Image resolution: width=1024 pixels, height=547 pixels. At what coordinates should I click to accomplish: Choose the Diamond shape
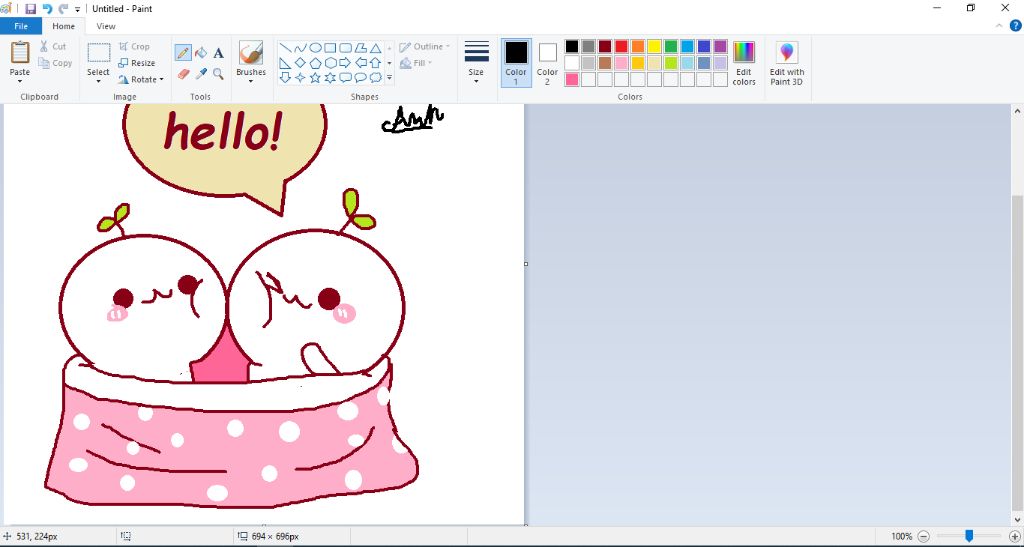click(300, 63)
